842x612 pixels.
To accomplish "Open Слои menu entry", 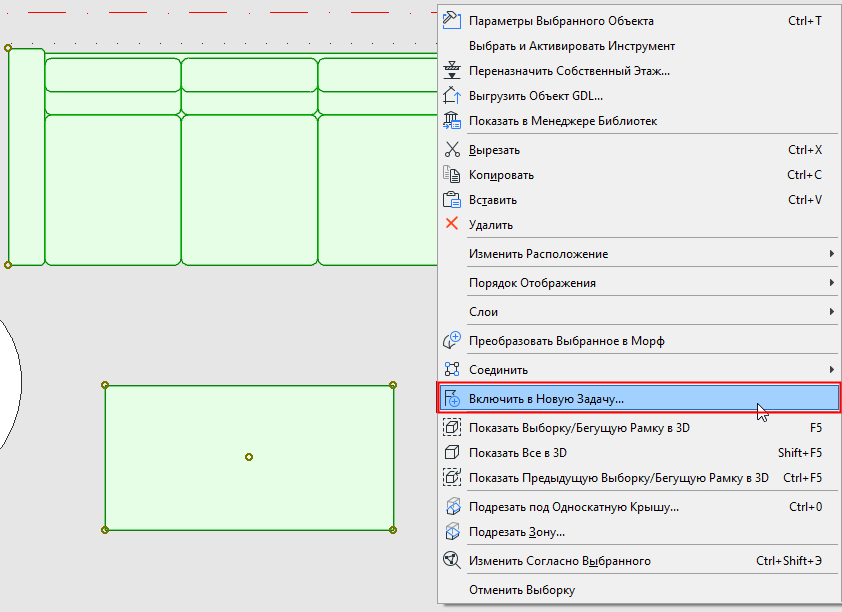I will [x=639, y=312].
